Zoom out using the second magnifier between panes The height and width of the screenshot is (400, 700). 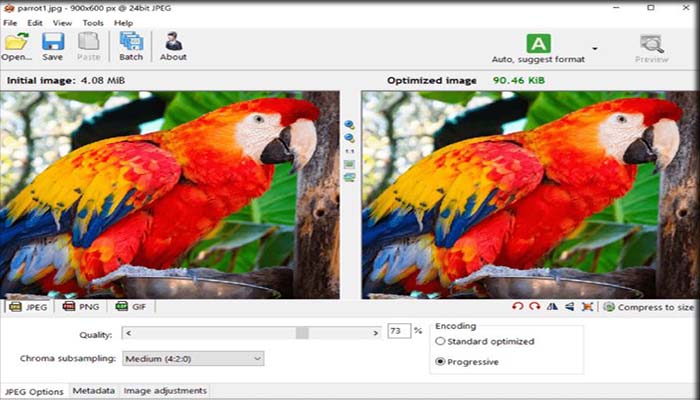350,138
